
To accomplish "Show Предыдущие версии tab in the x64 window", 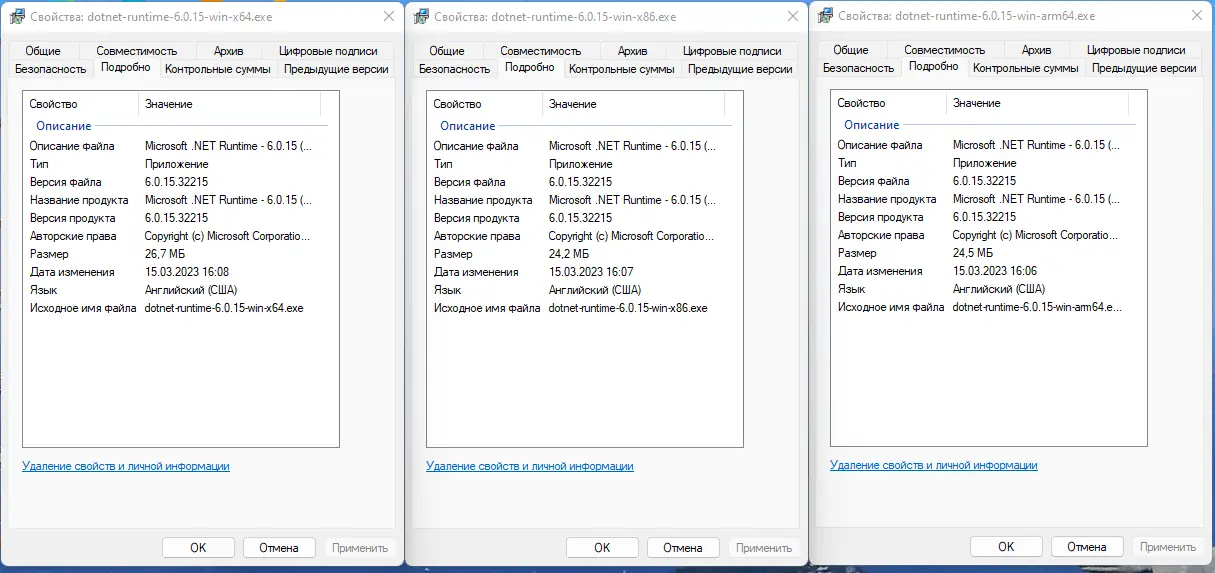I will pyautogui.click(x=336, y=69).
